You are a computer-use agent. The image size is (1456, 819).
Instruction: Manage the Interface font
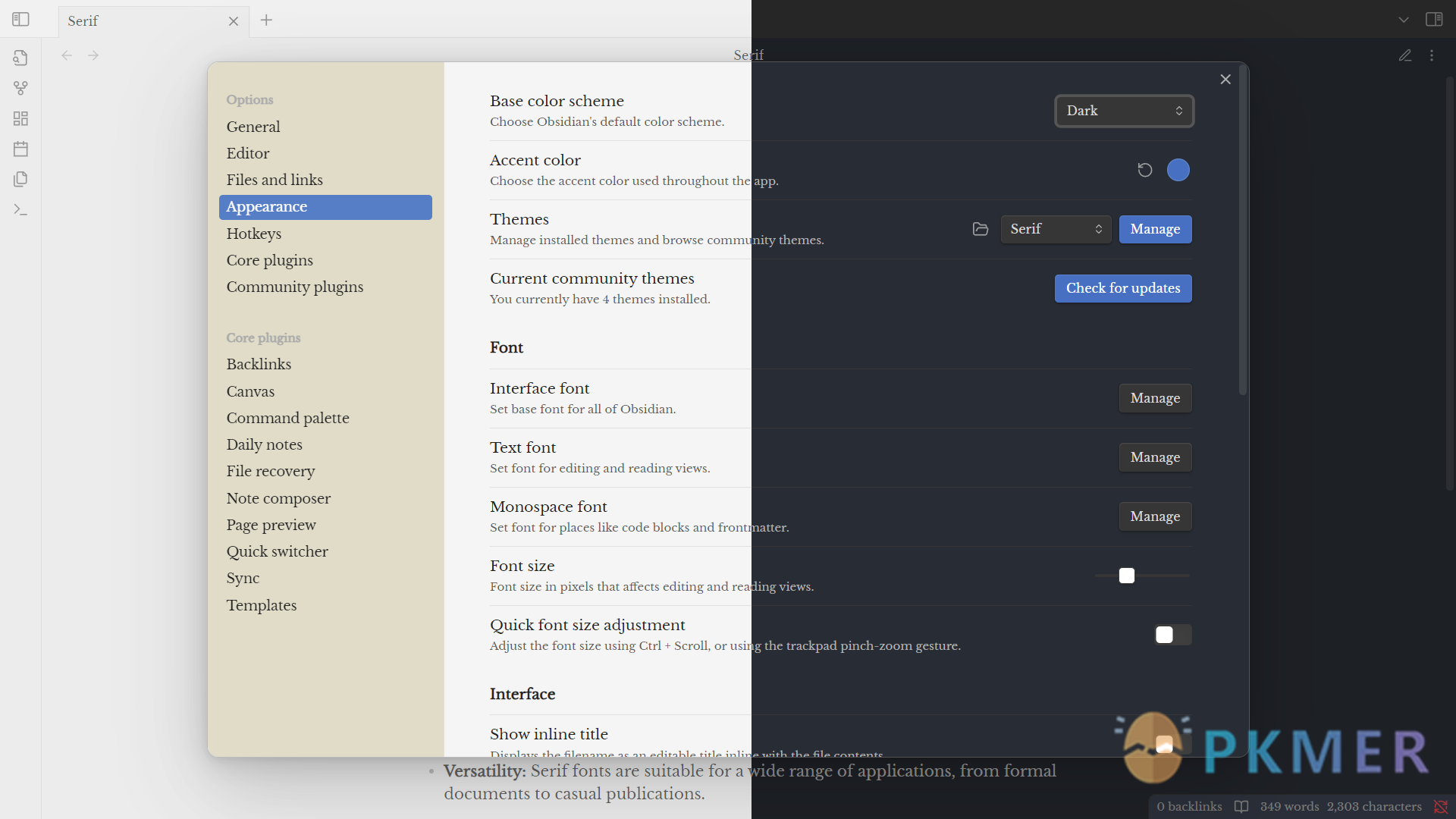[1155, 398]
